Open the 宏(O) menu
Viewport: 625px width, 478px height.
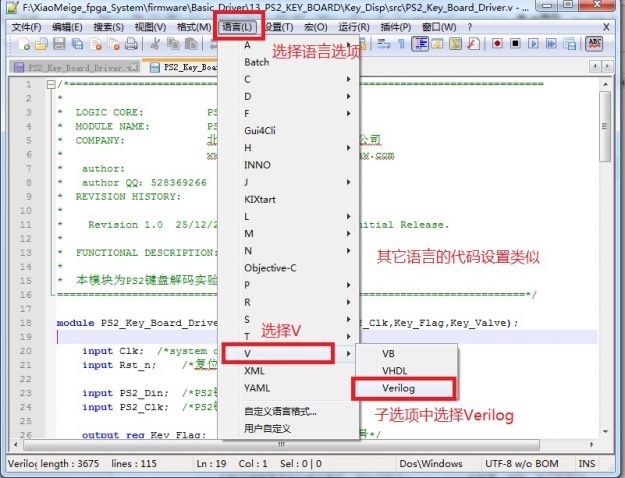click(x=315, y=27)
